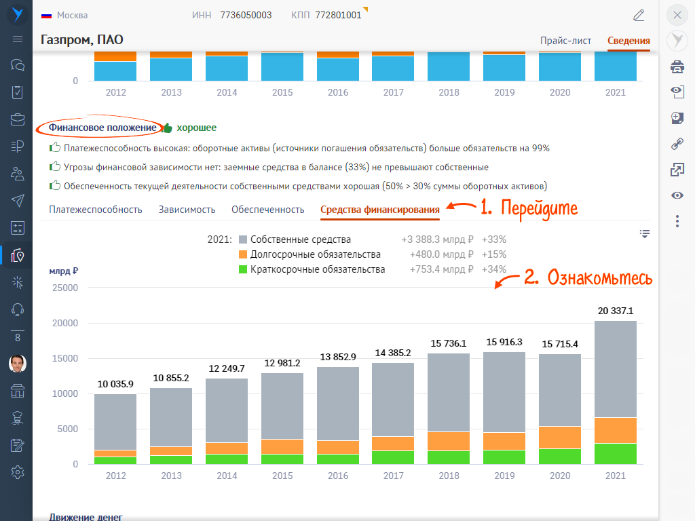Expand the sidebar hamburger menu
The width and height of the screenshot is (695, 521).
(x=17, y=39)
